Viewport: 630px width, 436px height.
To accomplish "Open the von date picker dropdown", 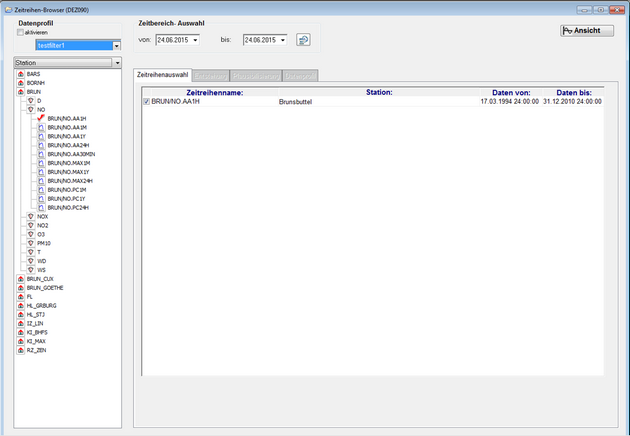I will pyautogui.click(x=195, y=40).
